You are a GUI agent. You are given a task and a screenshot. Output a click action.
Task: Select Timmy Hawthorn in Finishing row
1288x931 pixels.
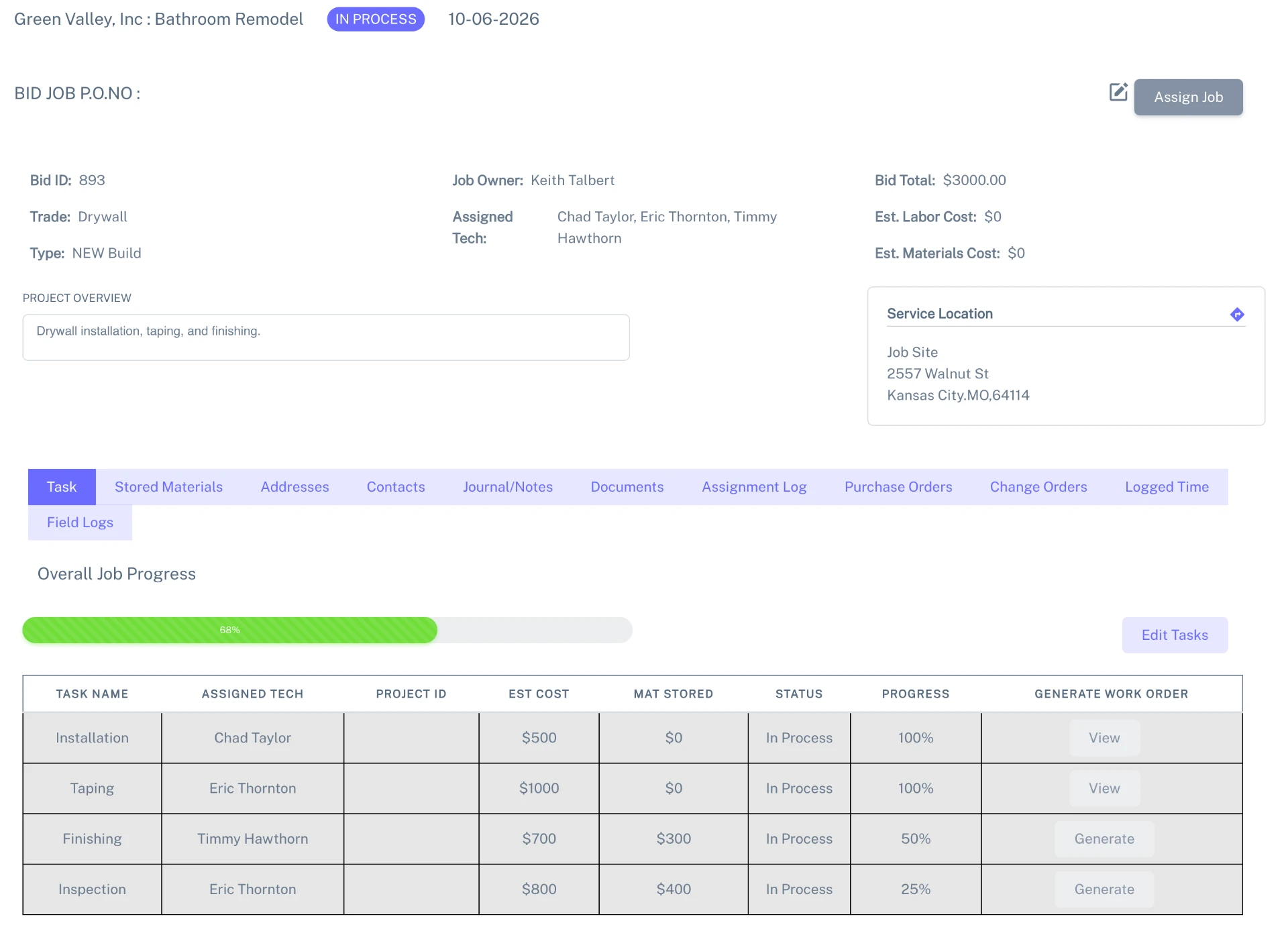point(252,838)
